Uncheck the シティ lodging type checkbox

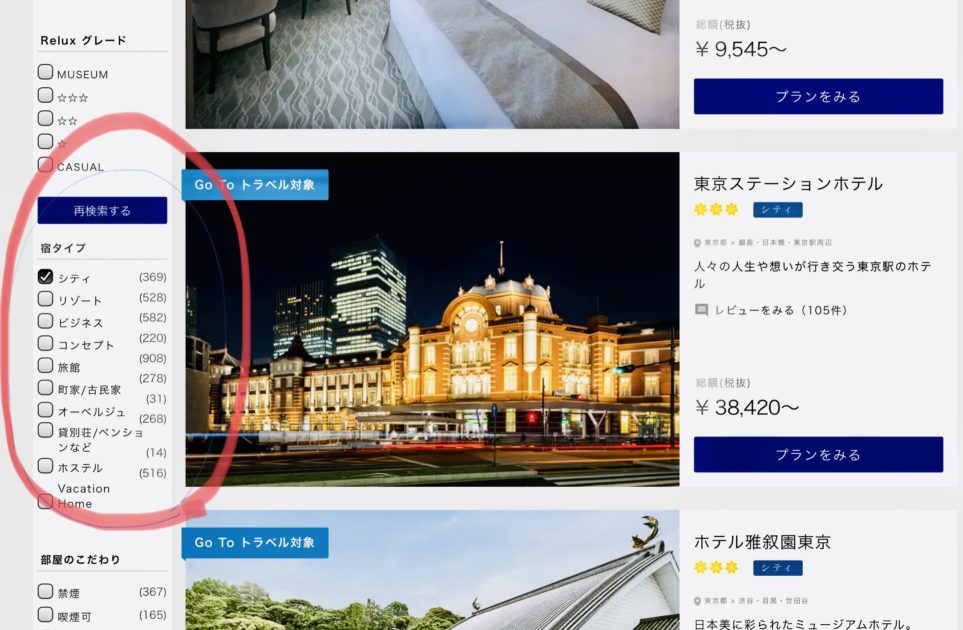45,276
